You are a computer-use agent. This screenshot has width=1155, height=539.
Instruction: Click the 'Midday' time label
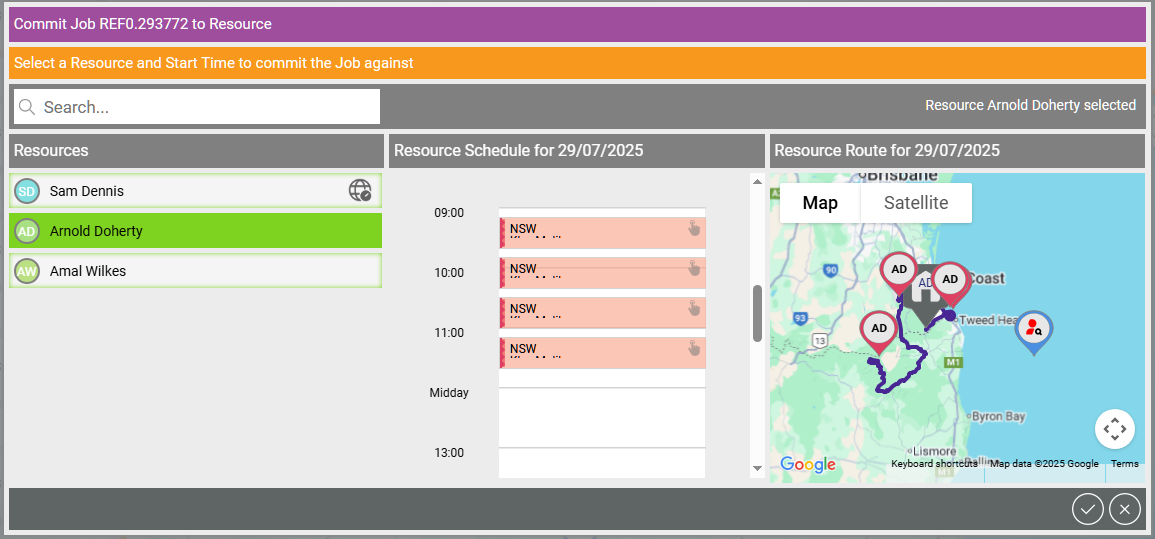pos(449,392)
